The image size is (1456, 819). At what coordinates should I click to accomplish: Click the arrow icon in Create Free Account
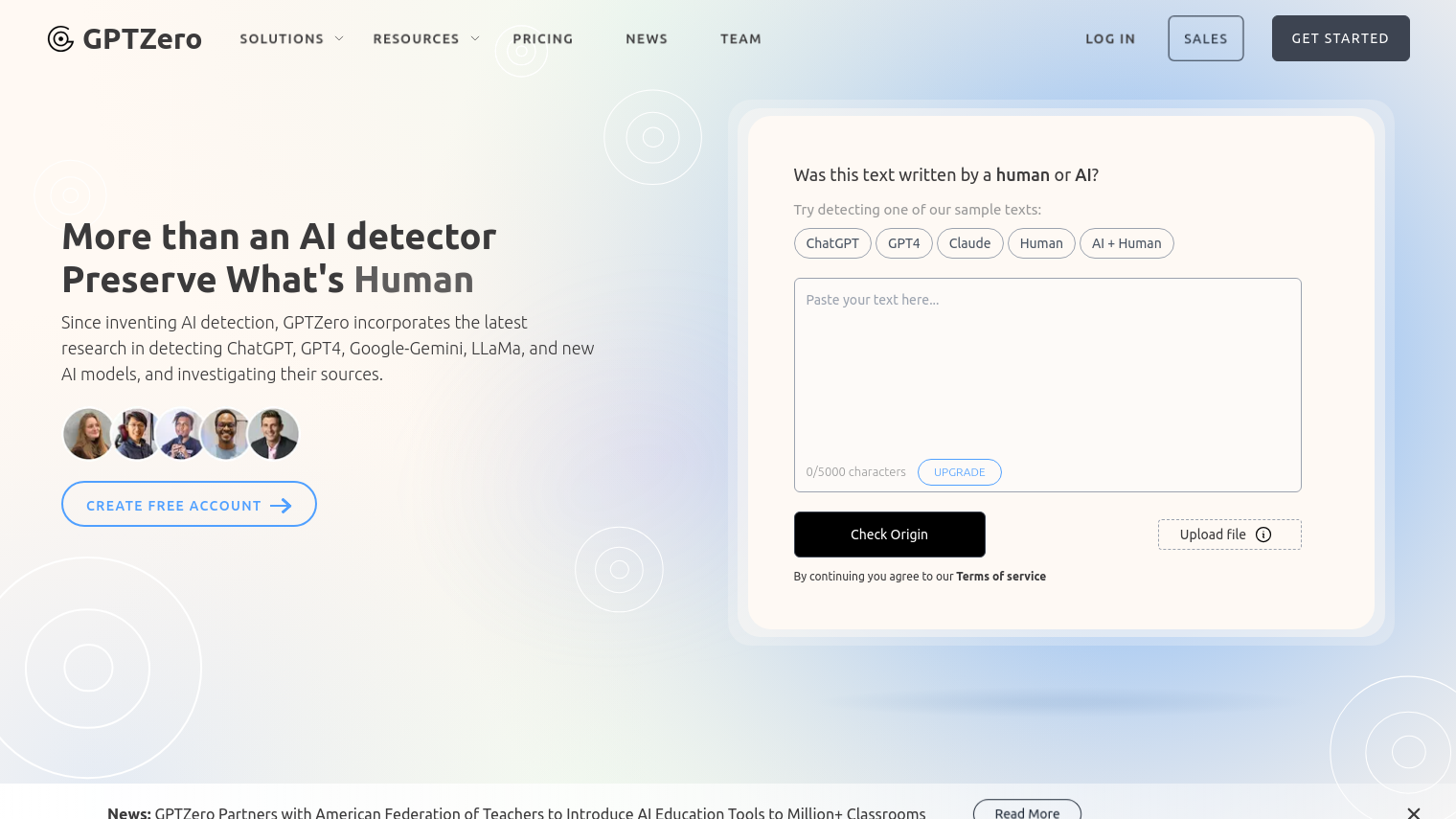tap(281, 506)
